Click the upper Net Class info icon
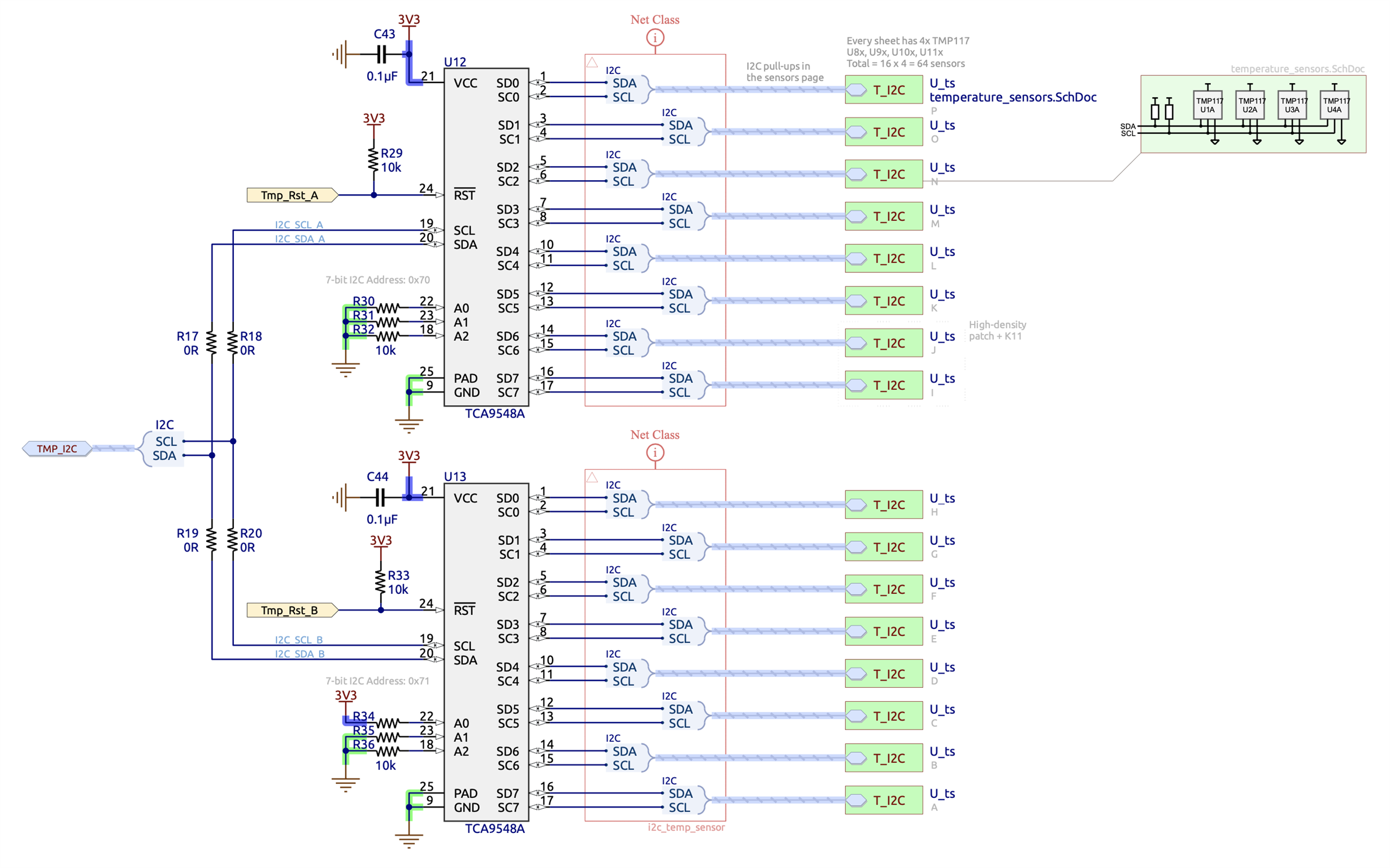The height and width of the screenshot is (868, 1390). [655, 38]
